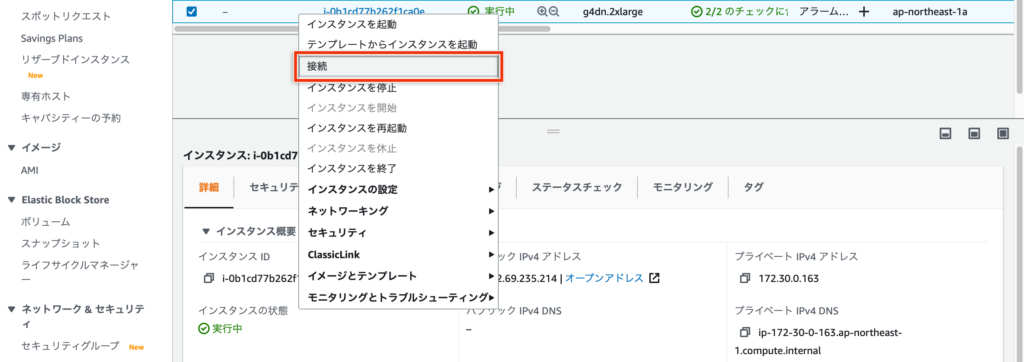1024x362 pixels.
Task: Collapse the Elastic Block Store sidebar section
Action: coord(12,200)
